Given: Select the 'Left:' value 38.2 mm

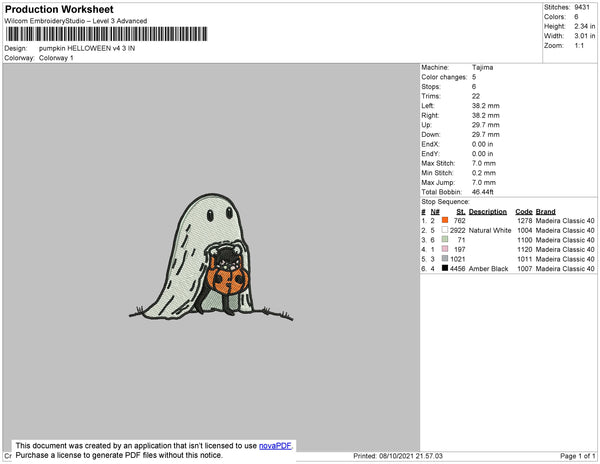Looking at the screenshot, I should coord(486,106).
